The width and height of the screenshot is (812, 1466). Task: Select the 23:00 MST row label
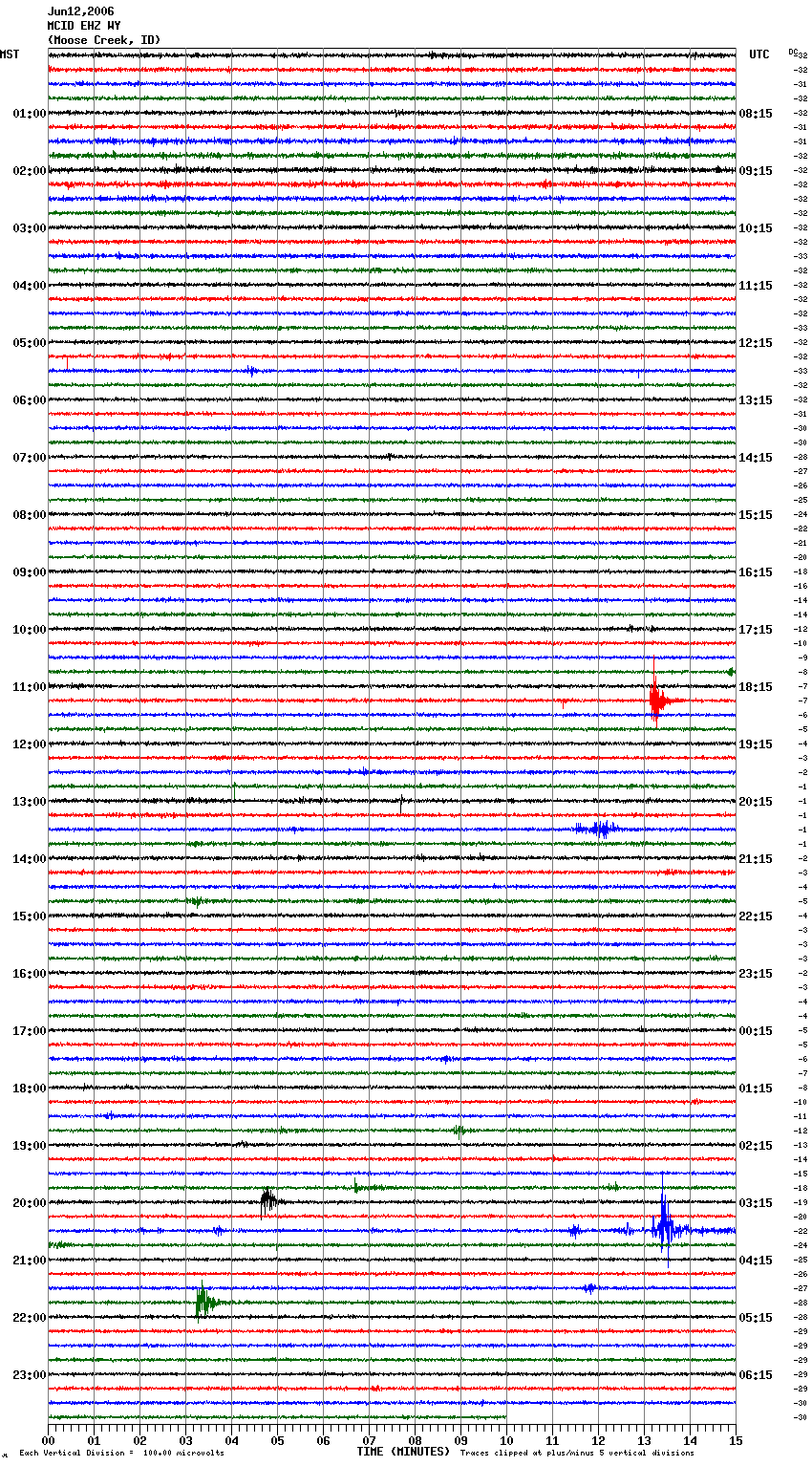30,1375
